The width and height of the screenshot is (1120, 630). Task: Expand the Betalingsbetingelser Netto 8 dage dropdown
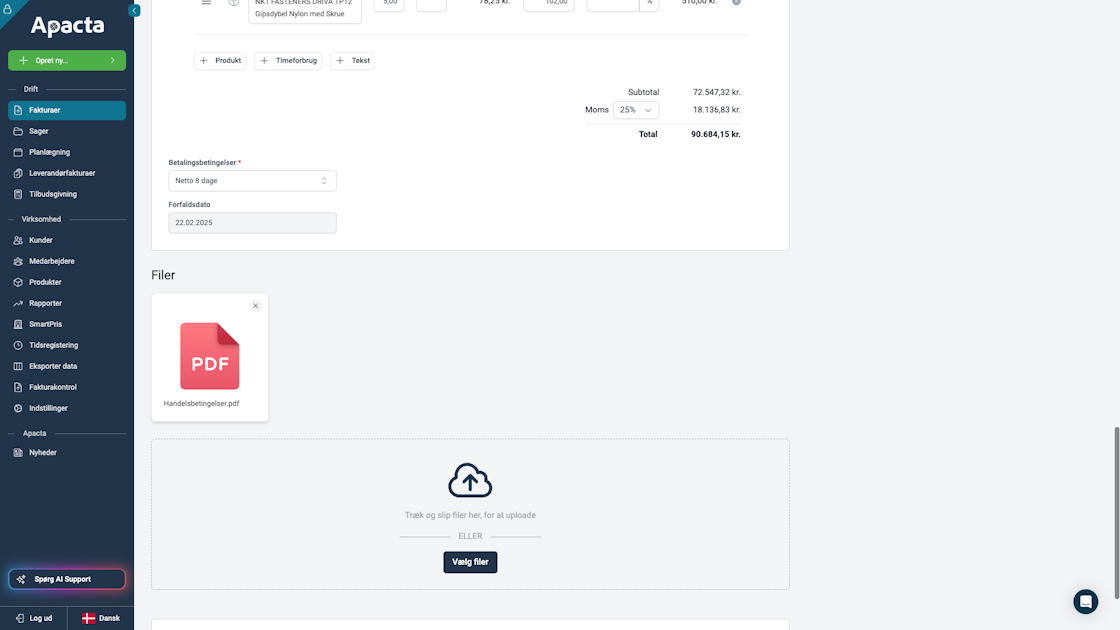click(252, 181)
